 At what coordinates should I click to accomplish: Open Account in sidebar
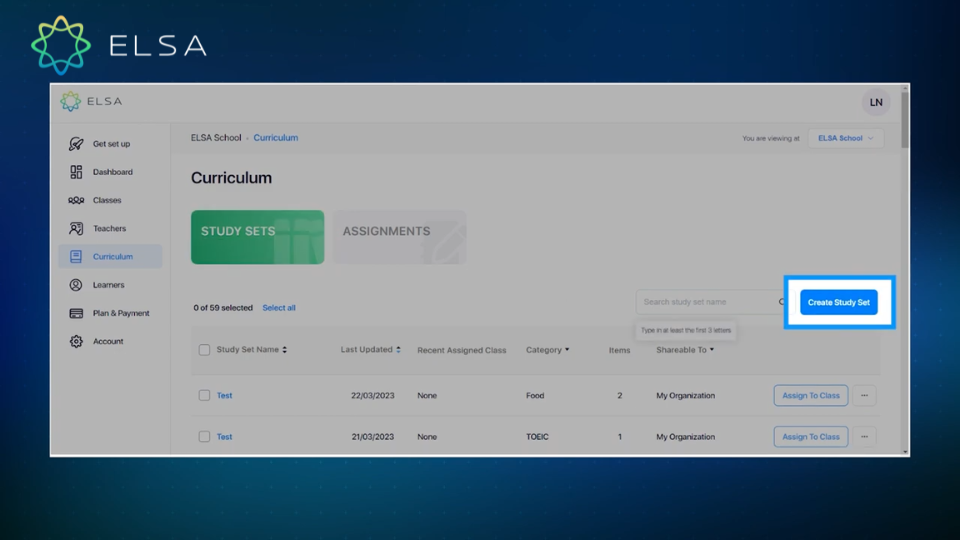(x=110, y=341)
